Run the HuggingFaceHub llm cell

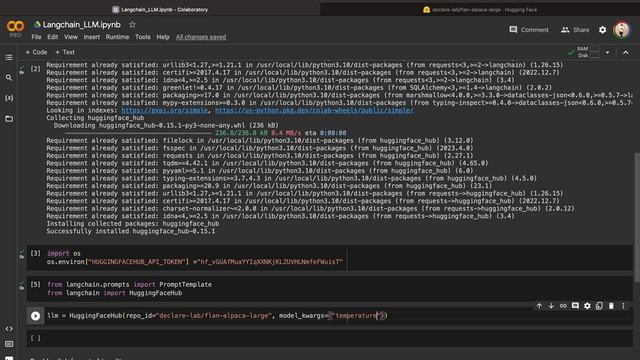pyautogui.click(x=36, y=316)
